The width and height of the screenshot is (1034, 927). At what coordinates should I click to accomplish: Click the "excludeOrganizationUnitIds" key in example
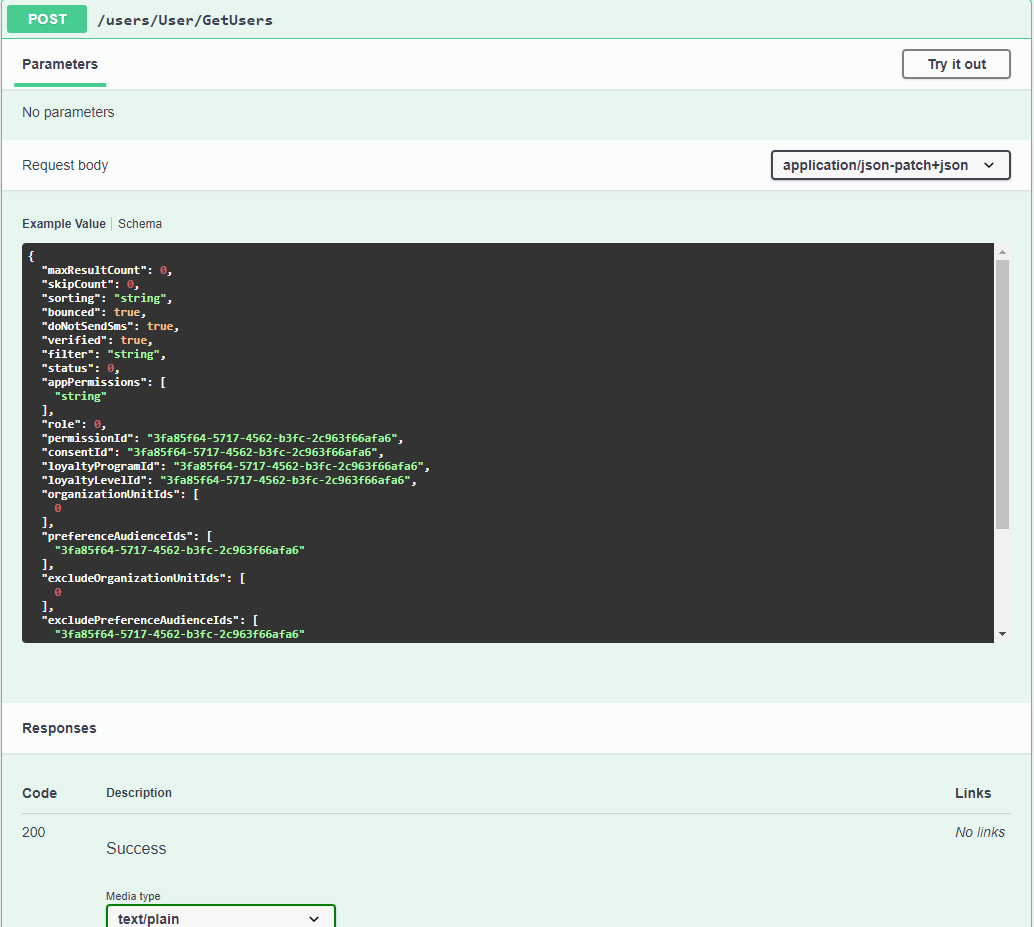tap(134, 578)
